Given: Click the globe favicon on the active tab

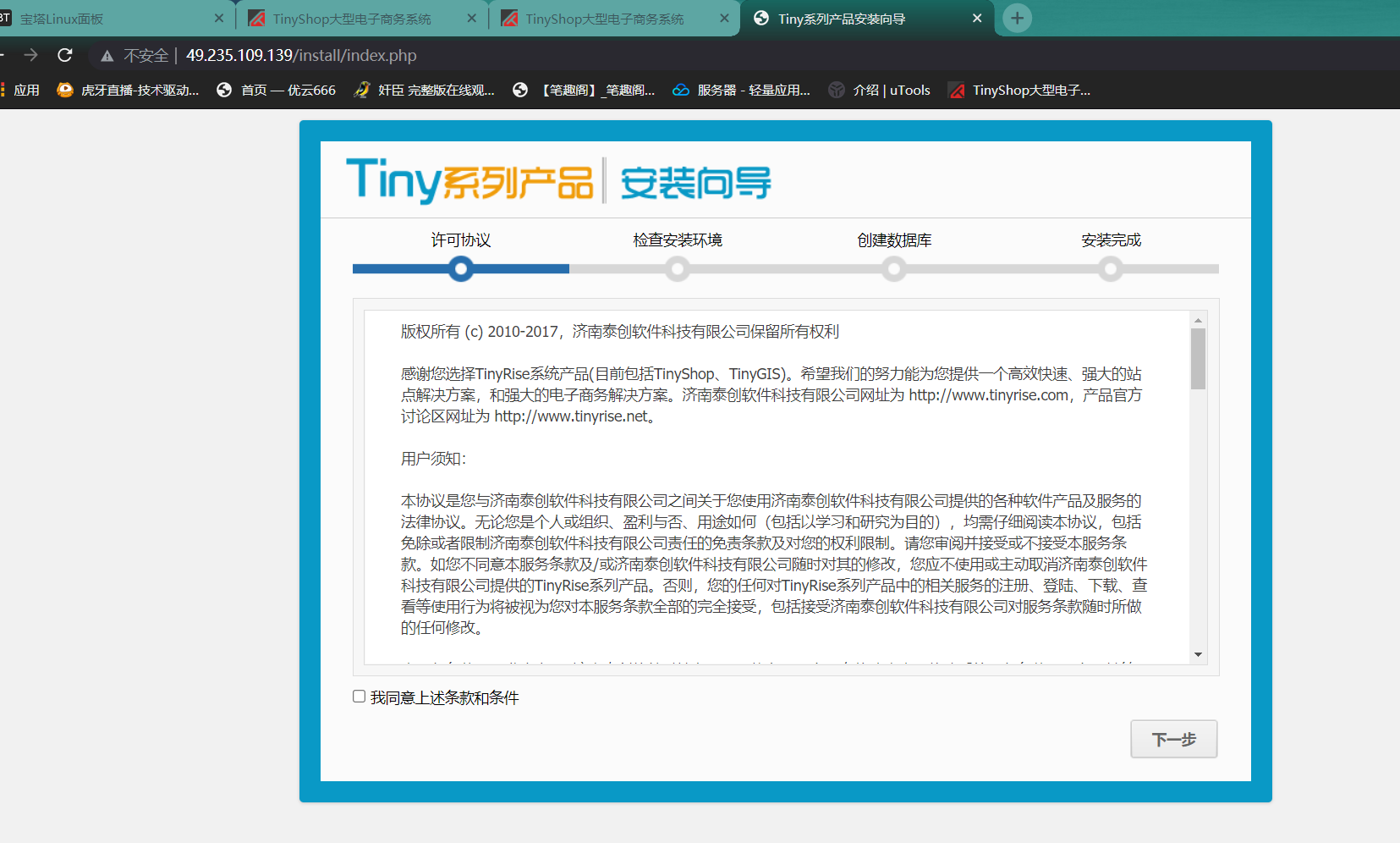Looking at the screenshot, I should pos(761,18).
